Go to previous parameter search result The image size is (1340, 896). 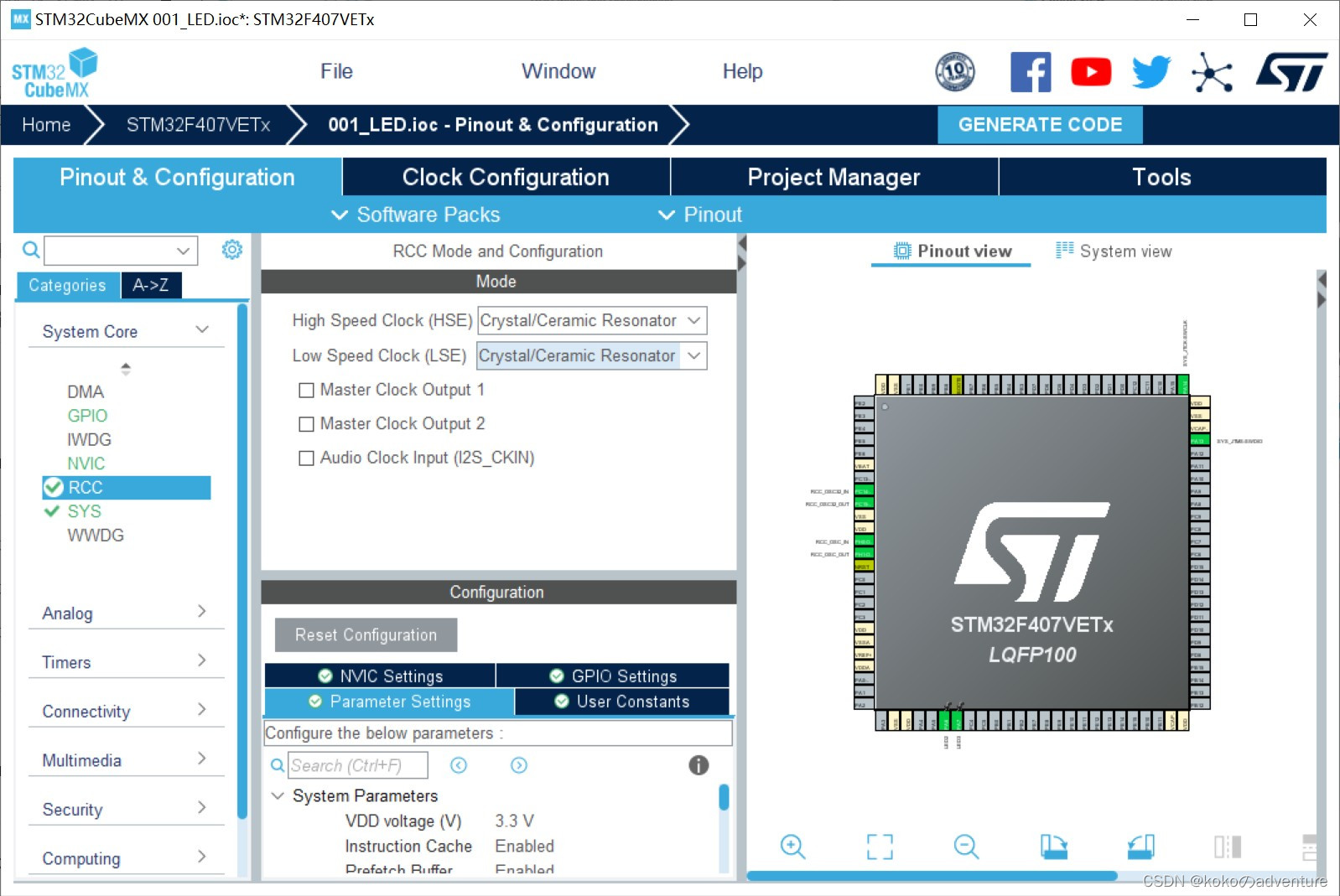[459, 765]
